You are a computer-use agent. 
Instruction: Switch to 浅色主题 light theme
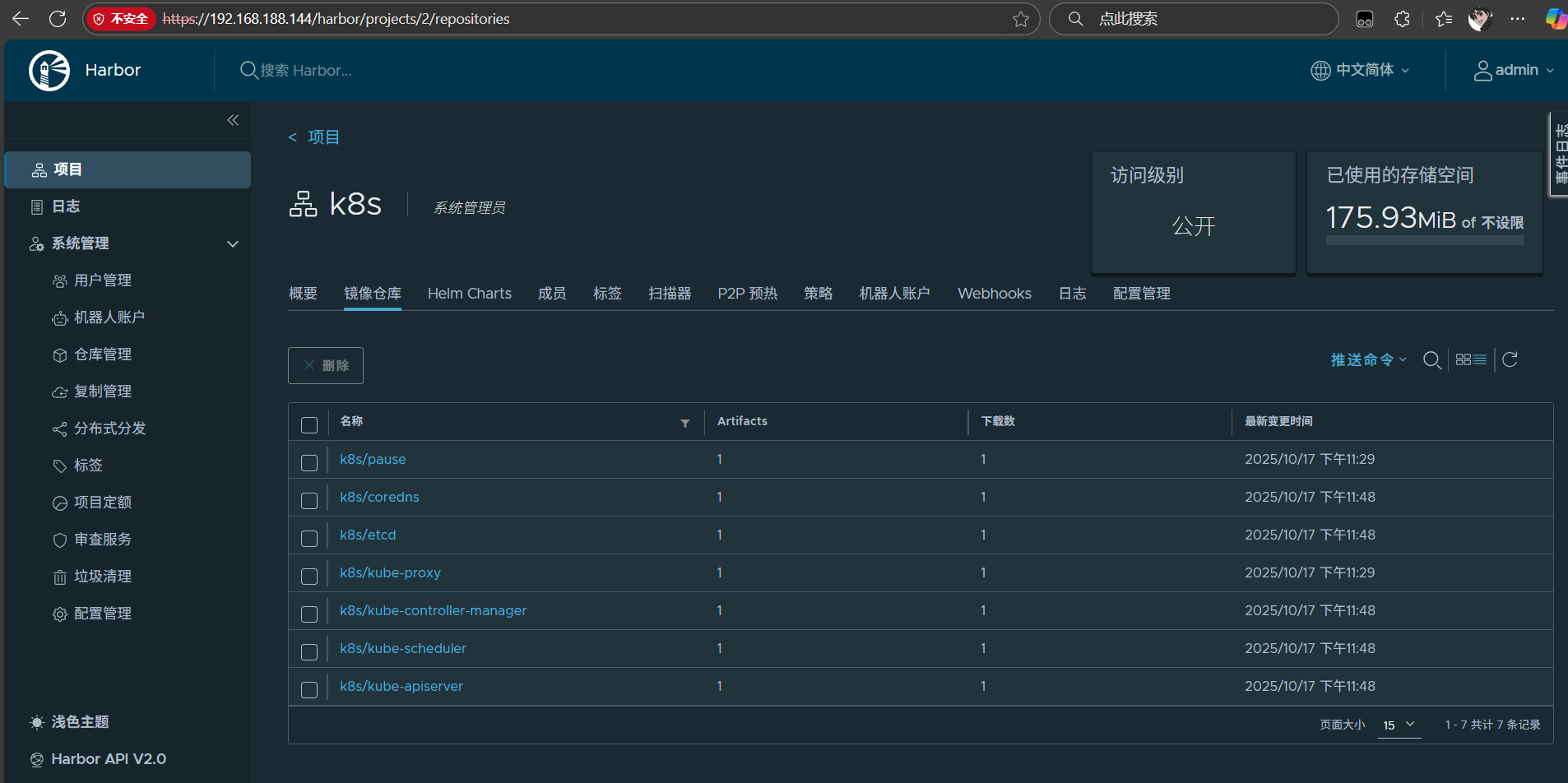click(x=69, y=722)
